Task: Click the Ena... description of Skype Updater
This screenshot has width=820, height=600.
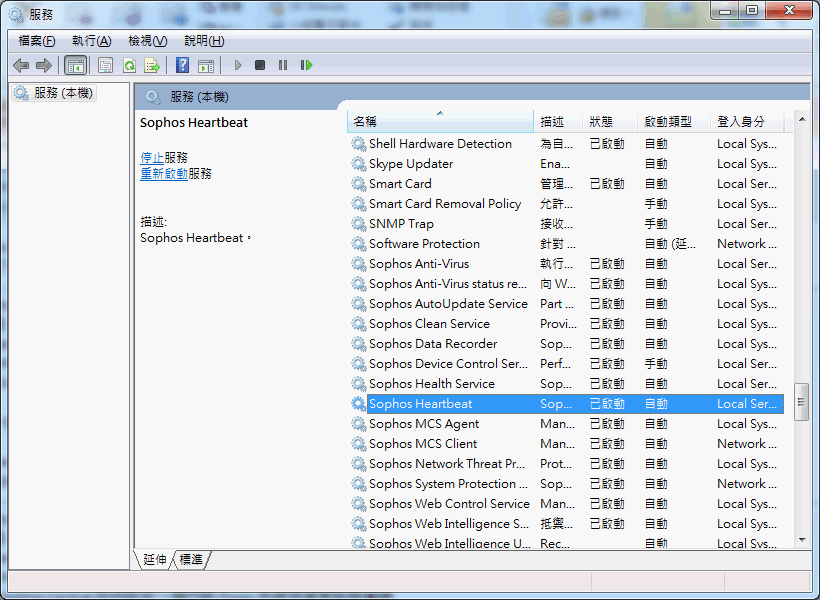Action: pyautogui.click(x=555, y=164)
